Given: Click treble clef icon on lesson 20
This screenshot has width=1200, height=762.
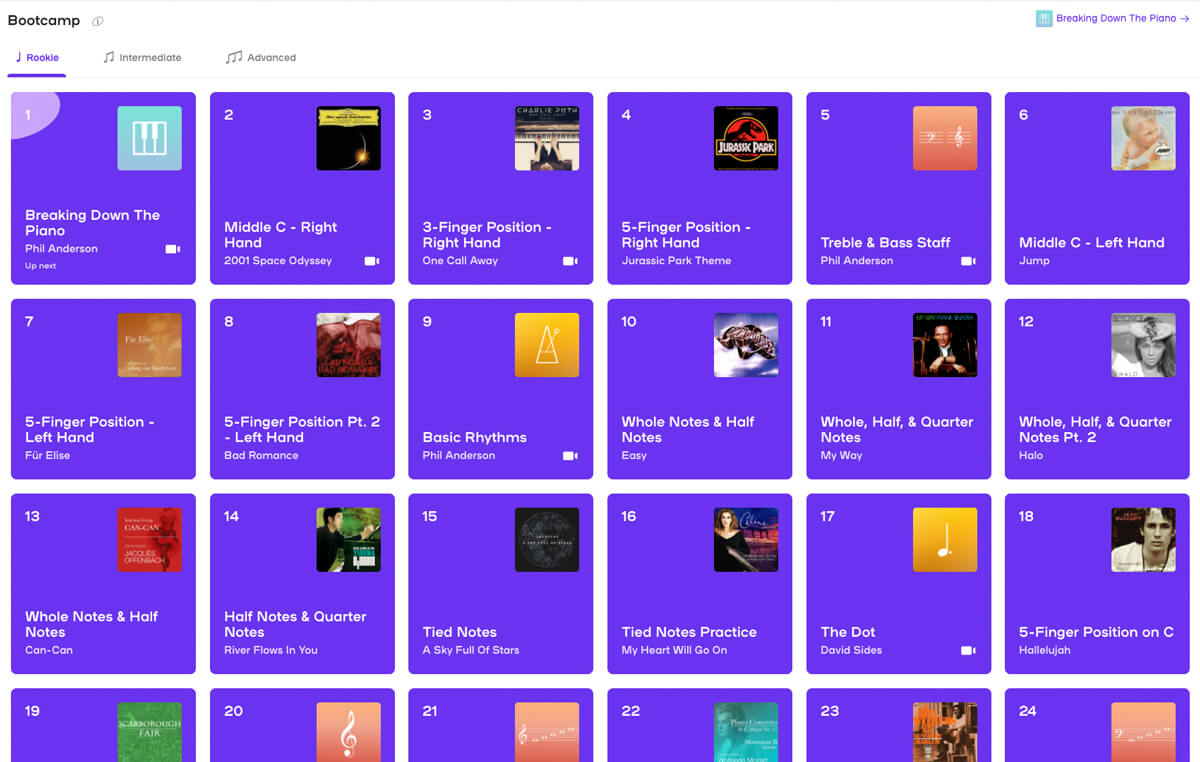Looking at the screenshot, I should [x=348, y=732].
